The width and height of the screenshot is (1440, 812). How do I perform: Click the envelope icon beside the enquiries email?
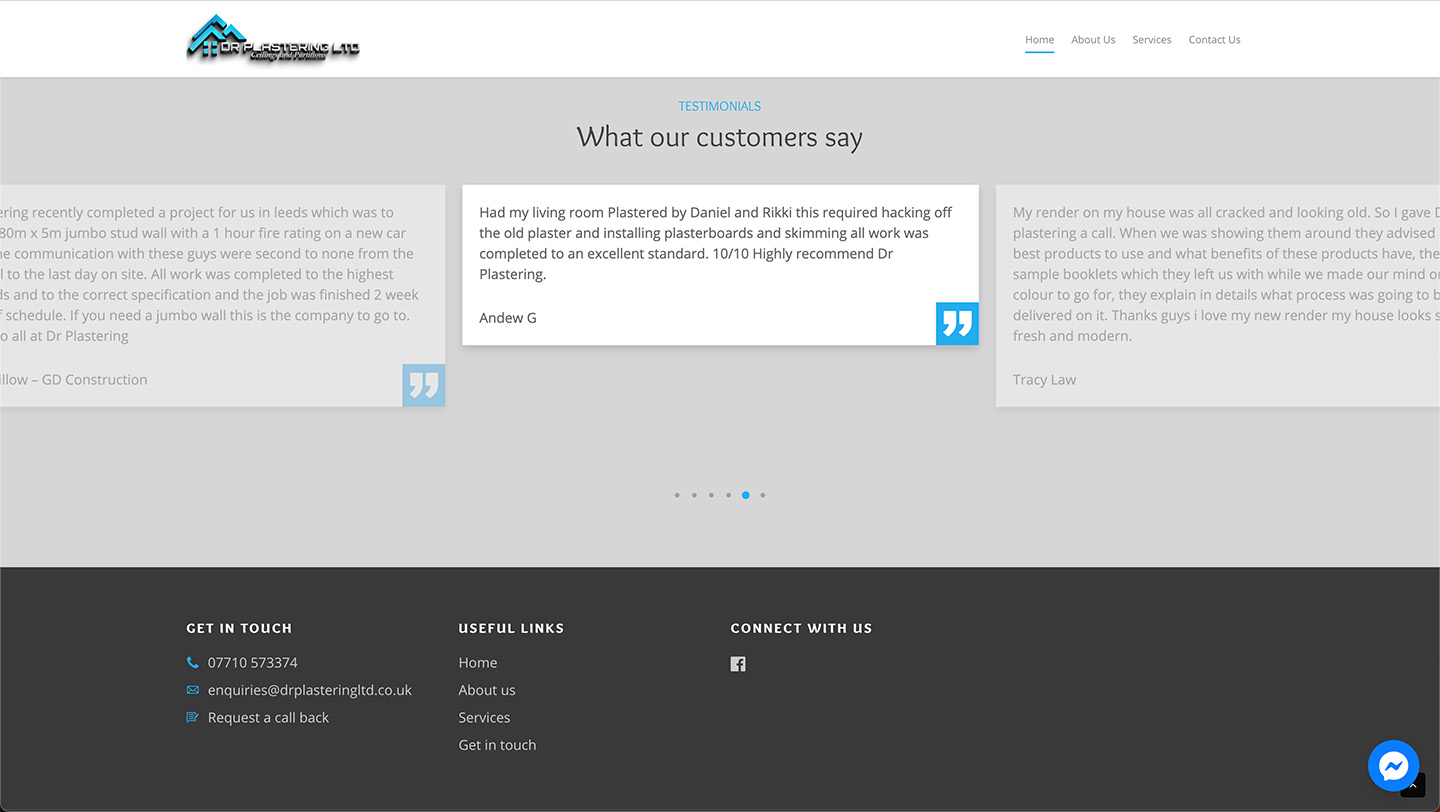point(193,690)
